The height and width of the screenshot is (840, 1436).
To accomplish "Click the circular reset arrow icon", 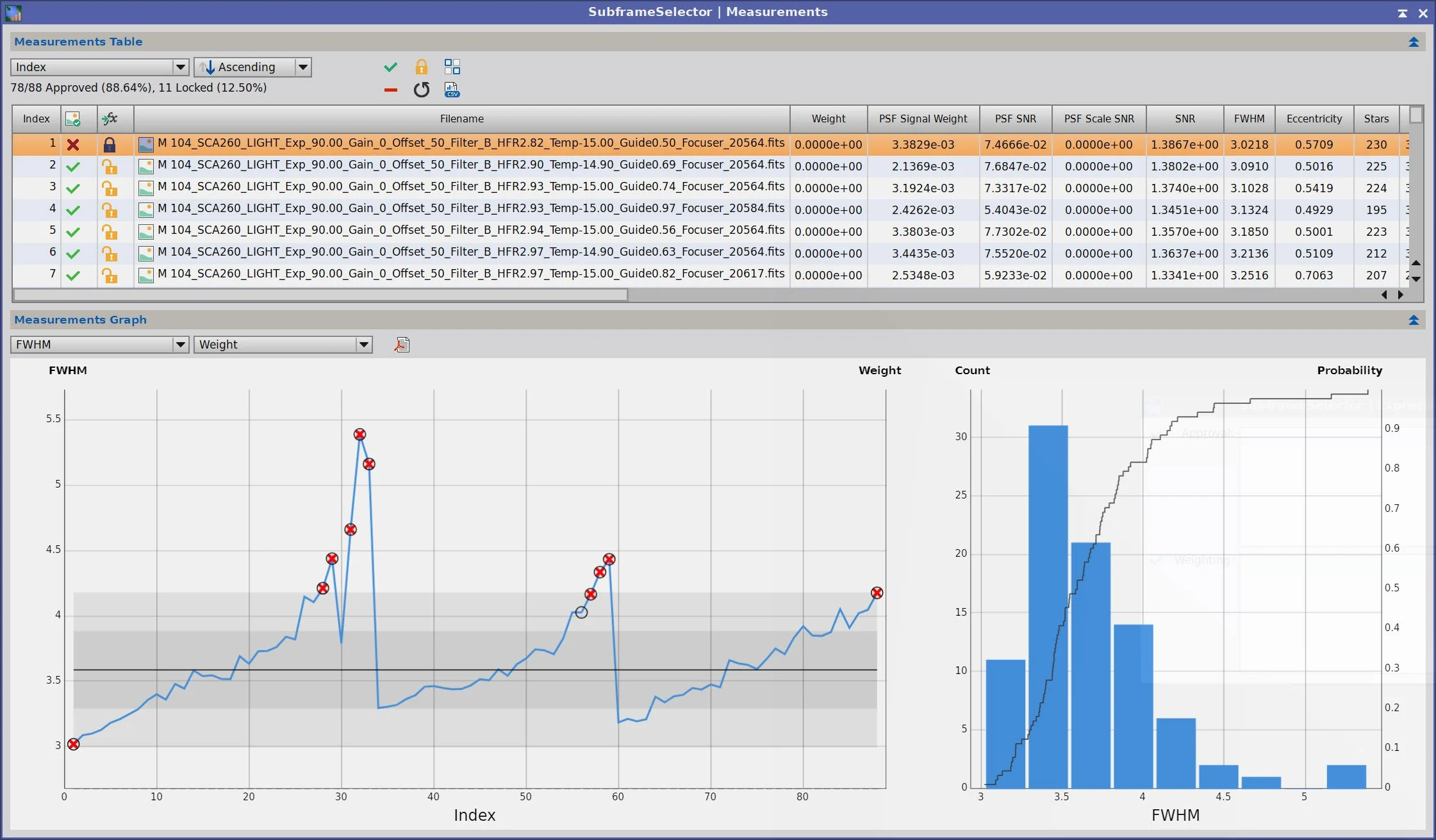I will click(x=421, y=90).
